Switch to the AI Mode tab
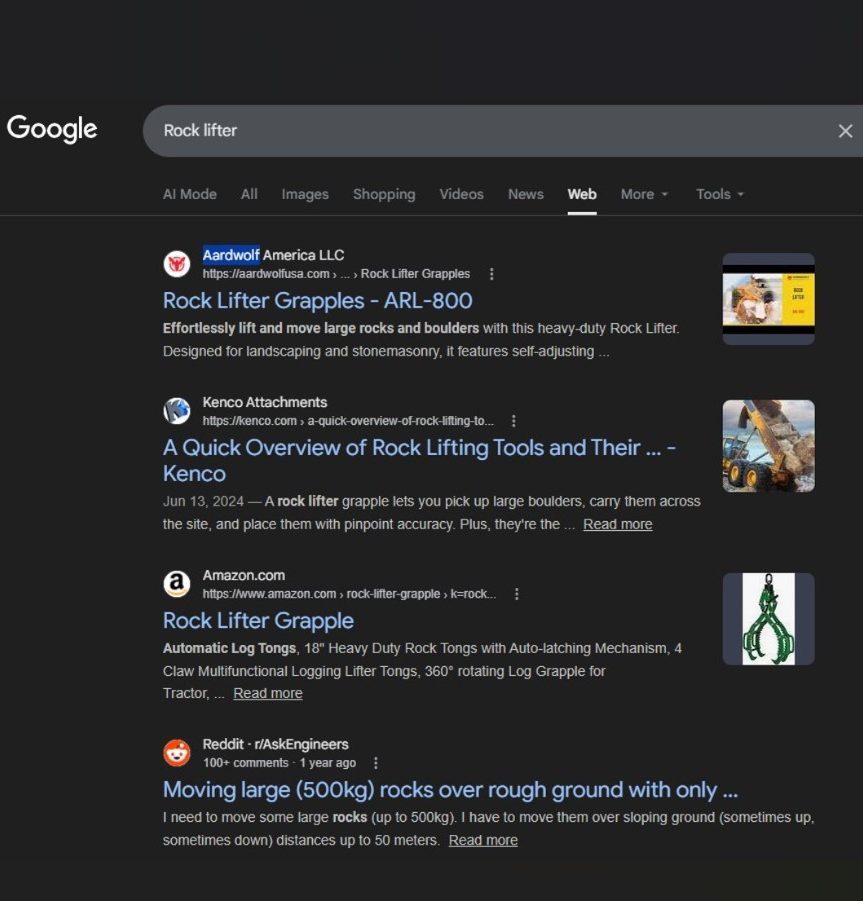The image size is (863, 901). [190, 194]
